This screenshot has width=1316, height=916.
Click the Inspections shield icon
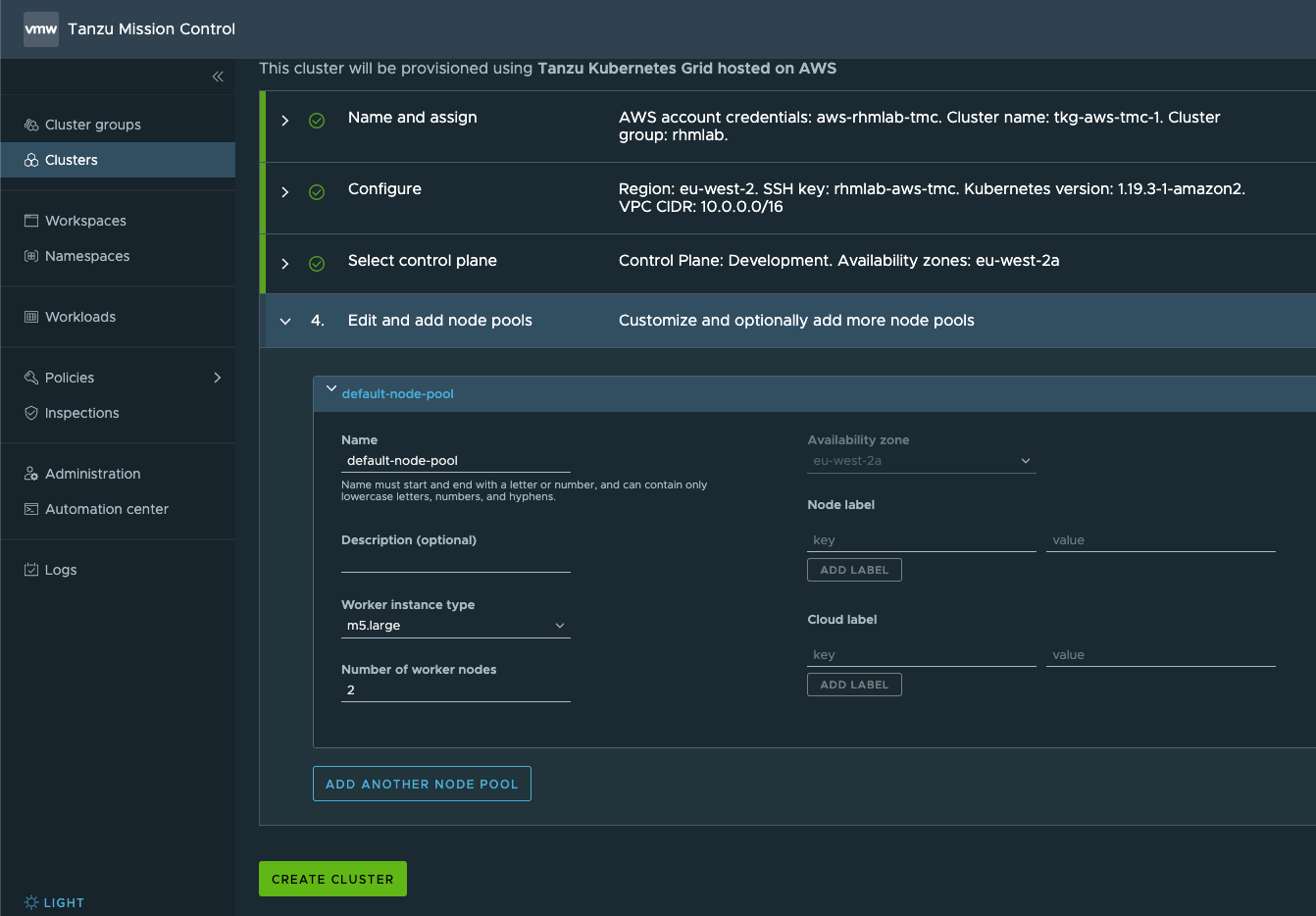pos(31,413)
